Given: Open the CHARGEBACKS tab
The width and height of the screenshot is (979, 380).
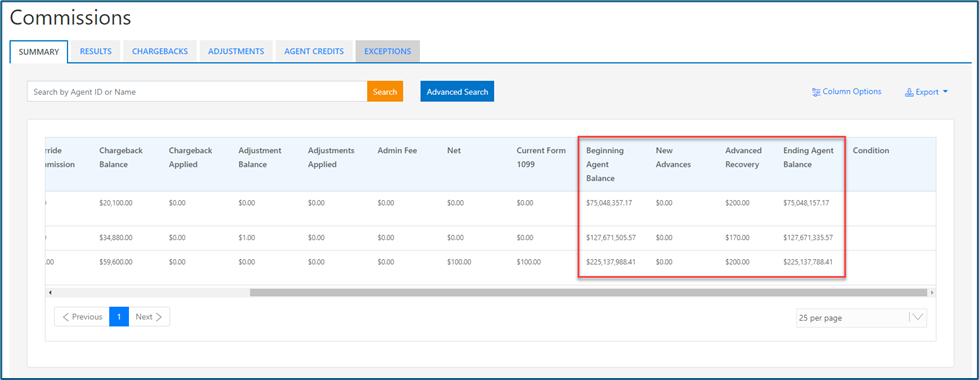Looking at the screenshot, I should coord(160,51).
